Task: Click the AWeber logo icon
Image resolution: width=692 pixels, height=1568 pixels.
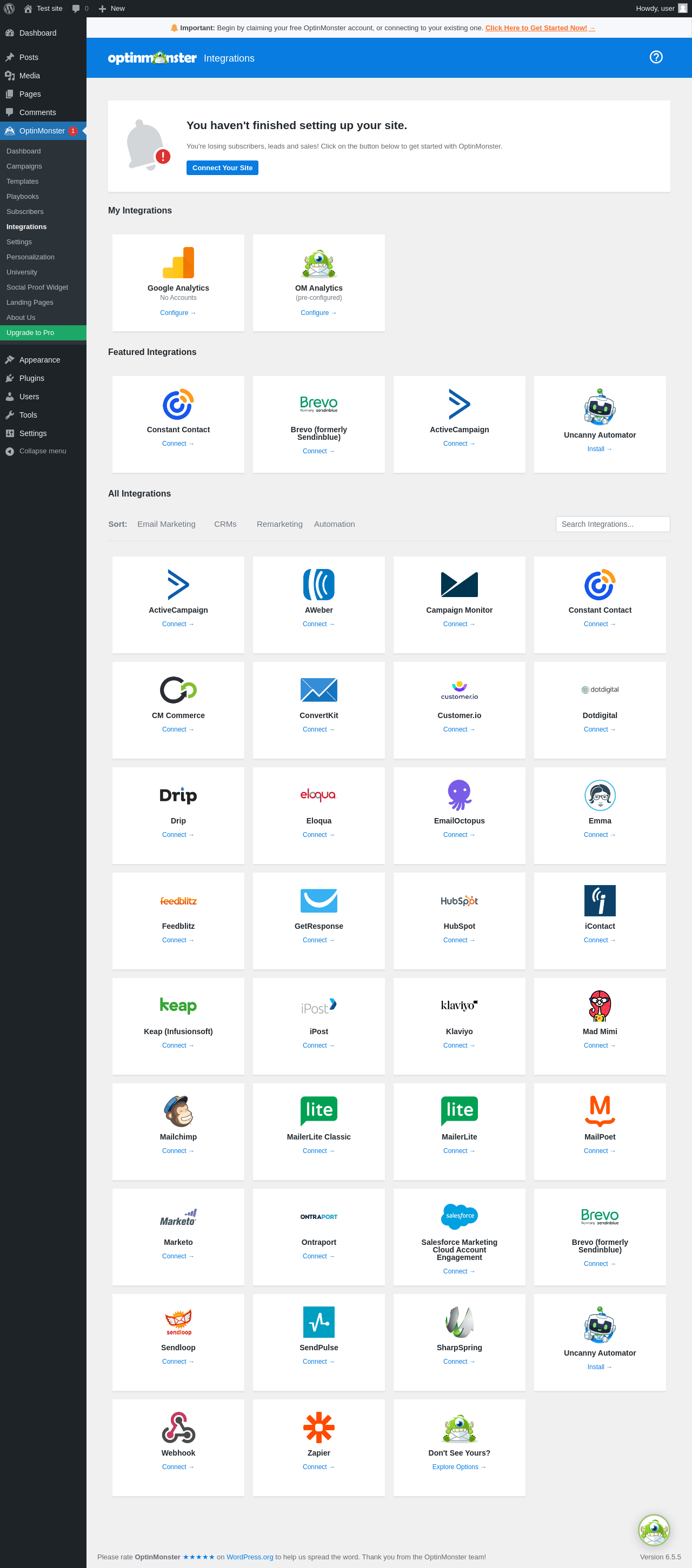Action: [x=318, y=584]
